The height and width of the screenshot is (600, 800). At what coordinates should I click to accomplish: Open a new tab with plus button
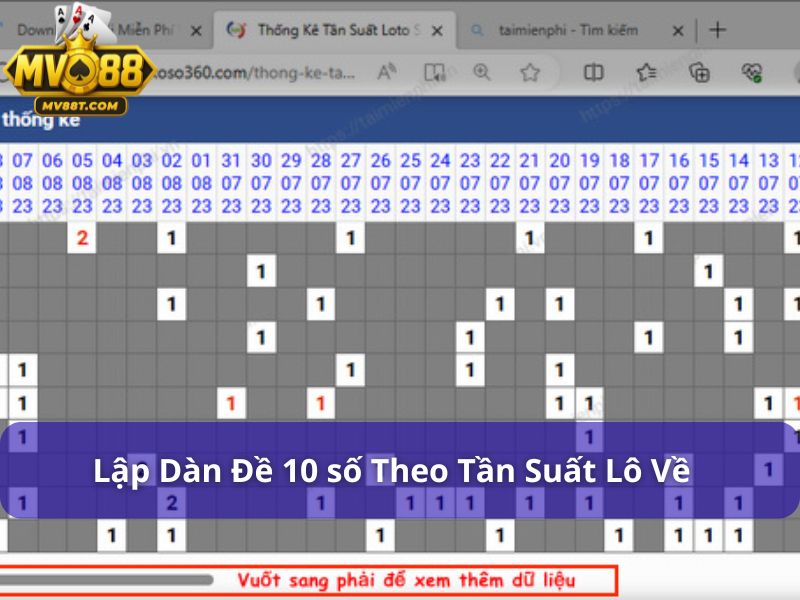[x=717, y=30]
